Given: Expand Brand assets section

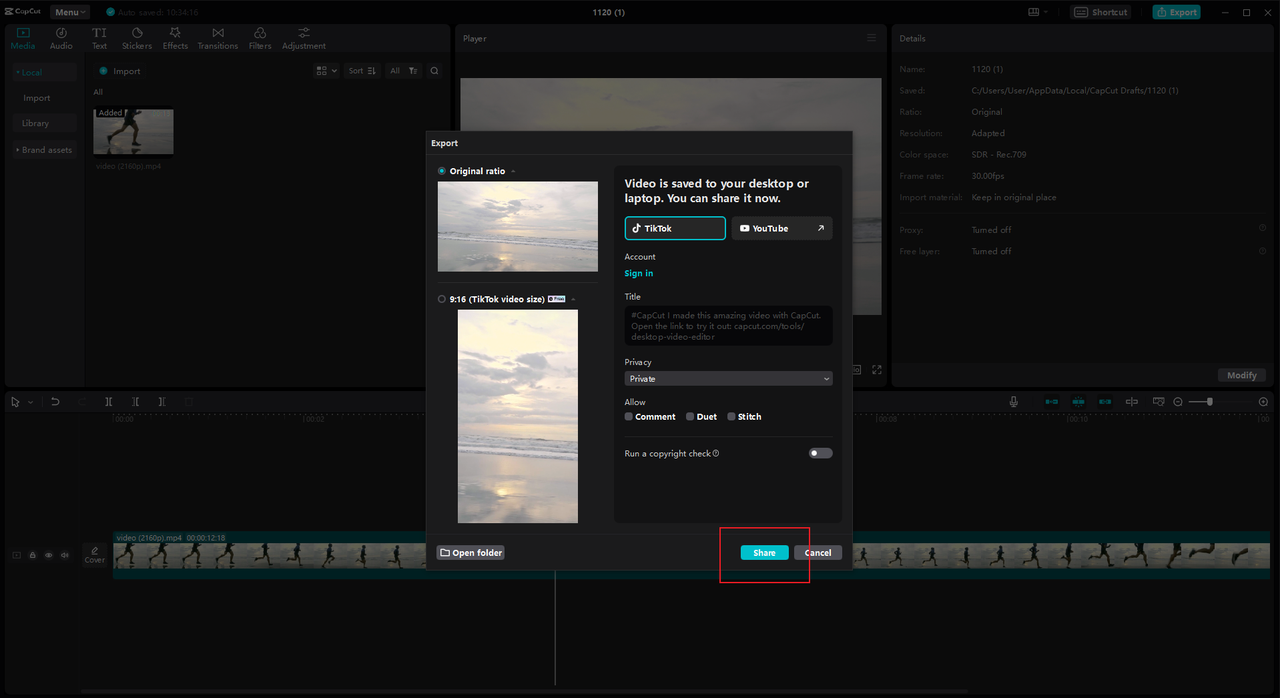Looking at the screenshot, I should click(44, 150).
